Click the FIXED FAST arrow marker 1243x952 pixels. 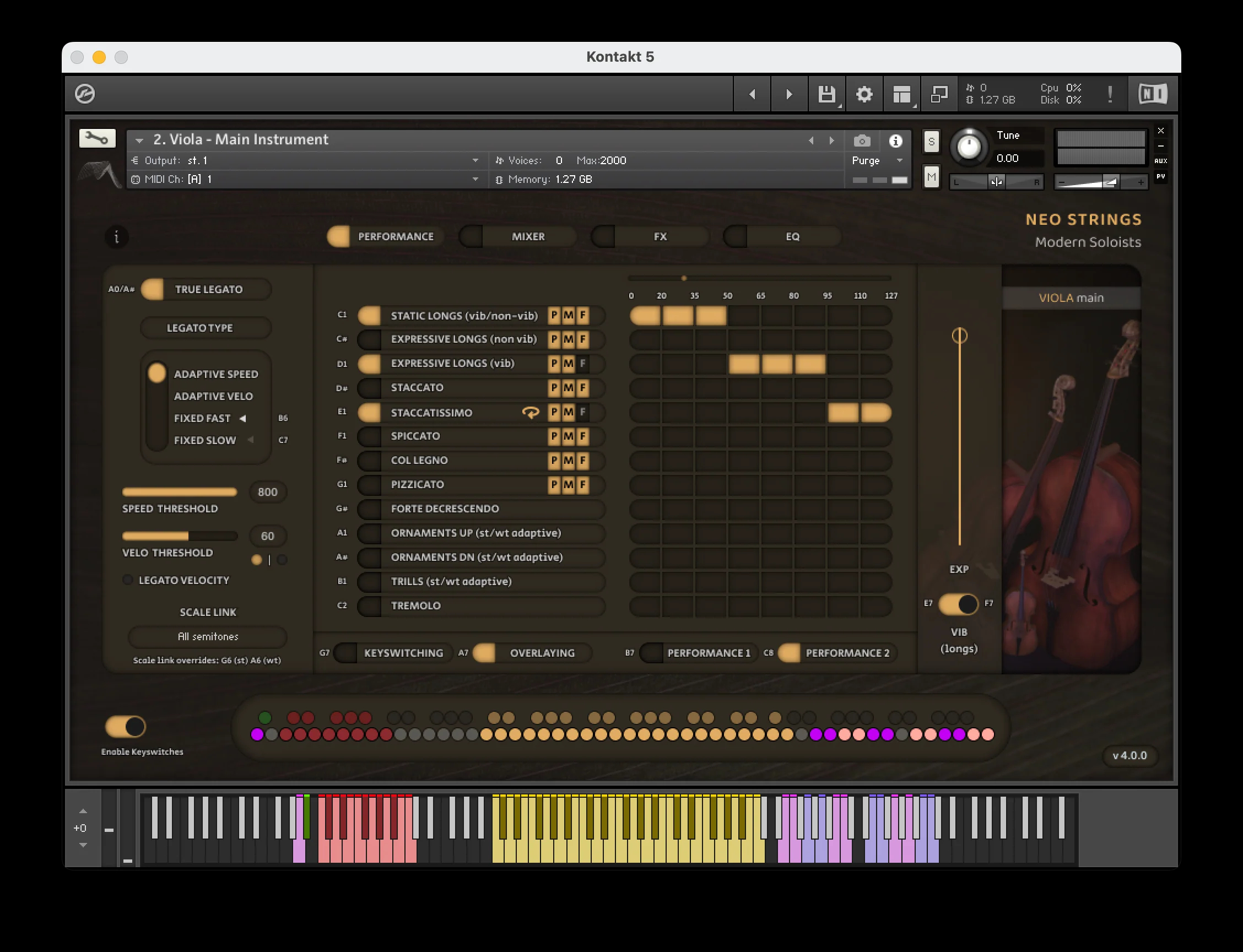[242, 418]
